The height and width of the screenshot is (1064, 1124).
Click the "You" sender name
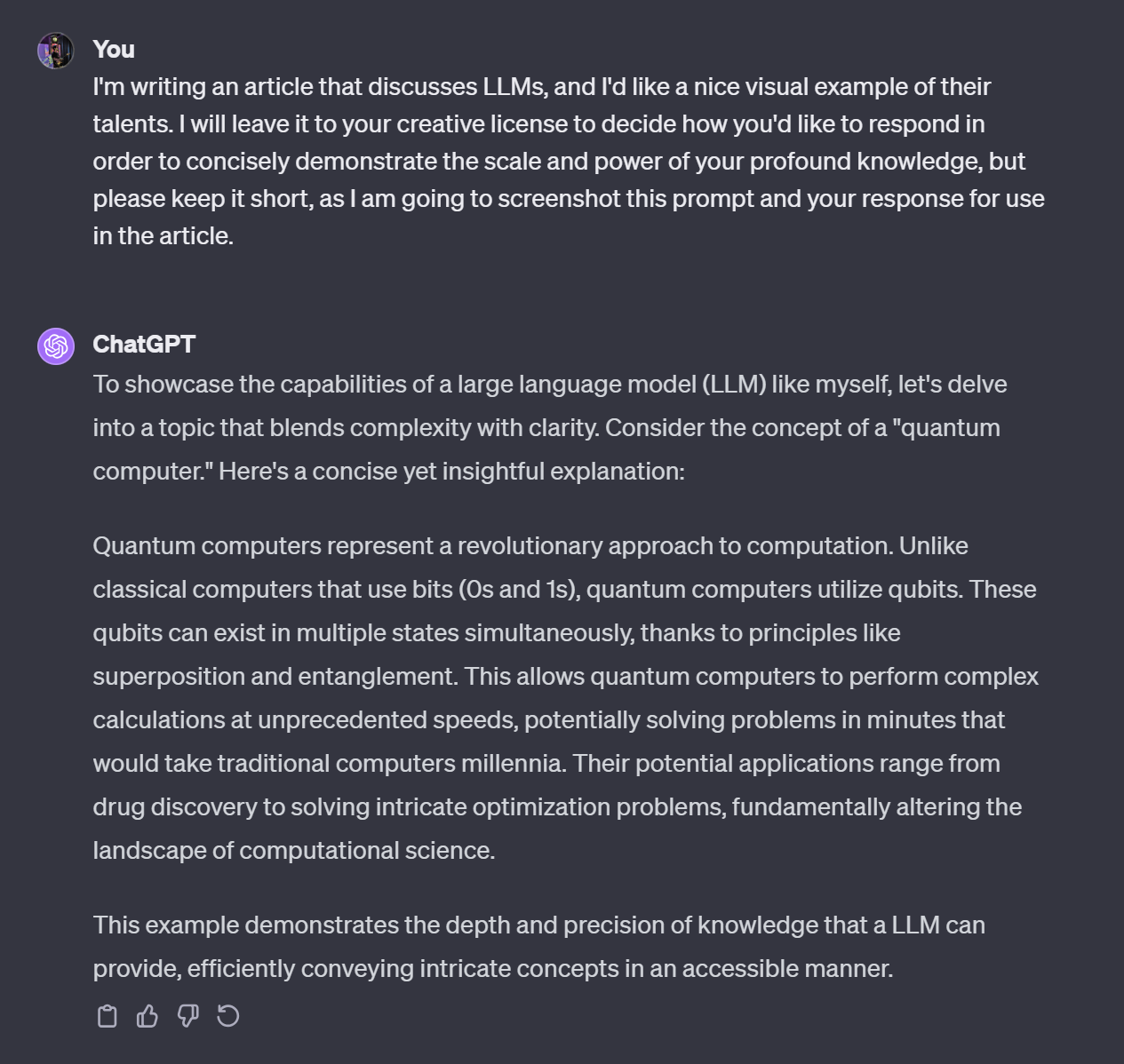coord(114,50)
